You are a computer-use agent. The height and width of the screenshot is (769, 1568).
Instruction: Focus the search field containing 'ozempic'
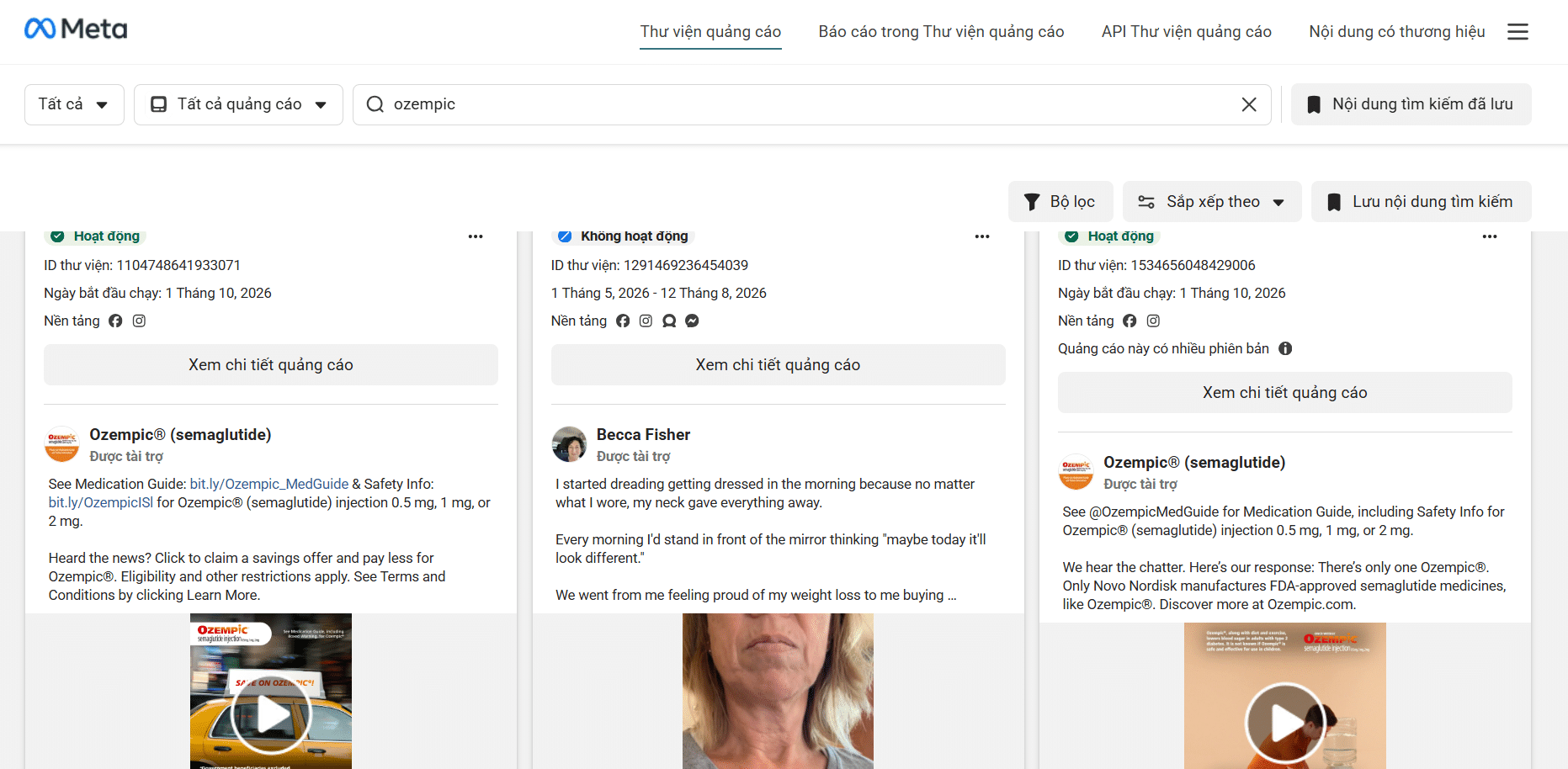(x=812, y=104)
